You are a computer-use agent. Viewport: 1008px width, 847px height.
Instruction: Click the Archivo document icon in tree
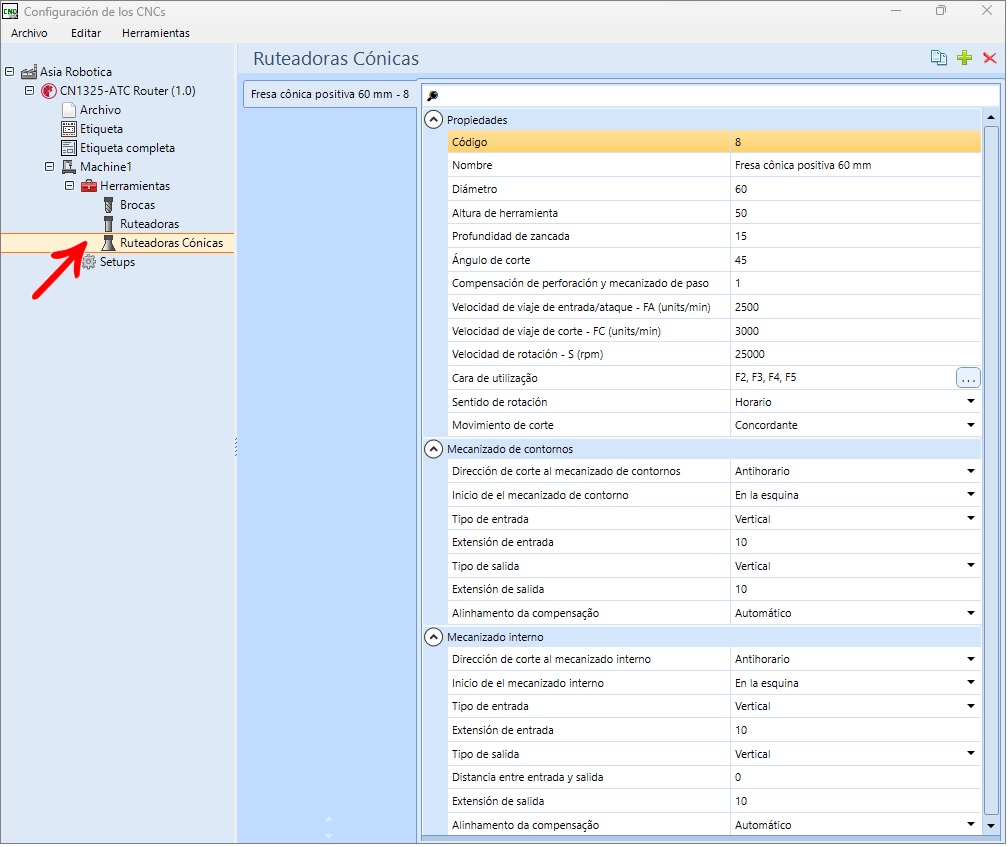[69, 110]
